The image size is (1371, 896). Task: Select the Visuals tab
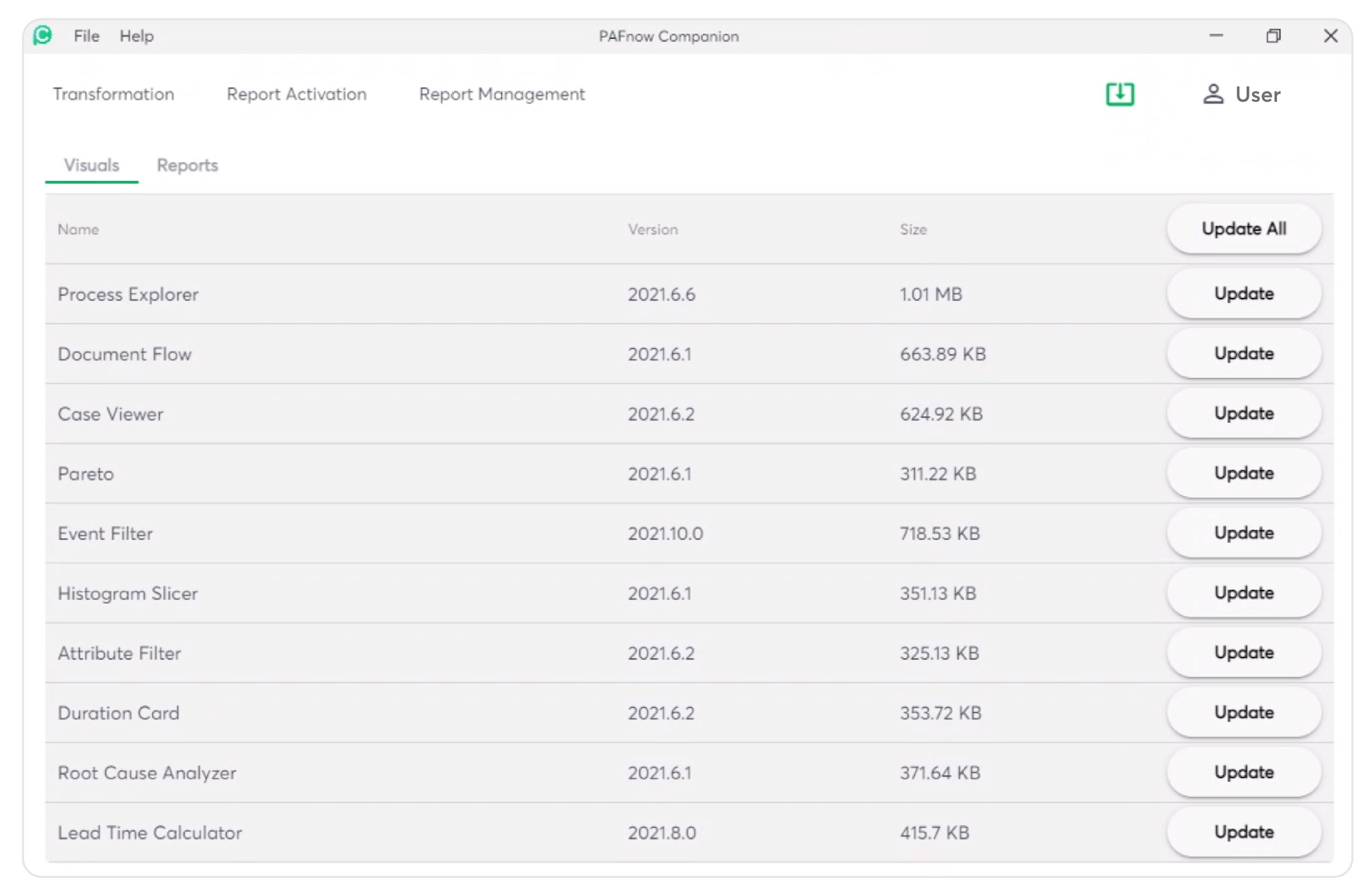(92, 165)
